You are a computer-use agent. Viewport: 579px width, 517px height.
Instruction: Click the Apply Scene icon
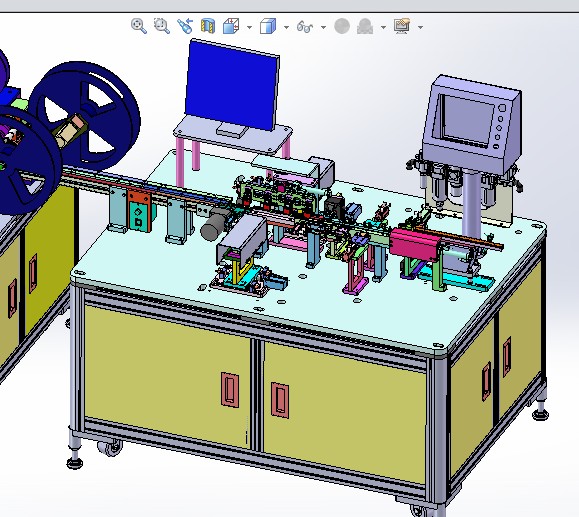(365, 27)
